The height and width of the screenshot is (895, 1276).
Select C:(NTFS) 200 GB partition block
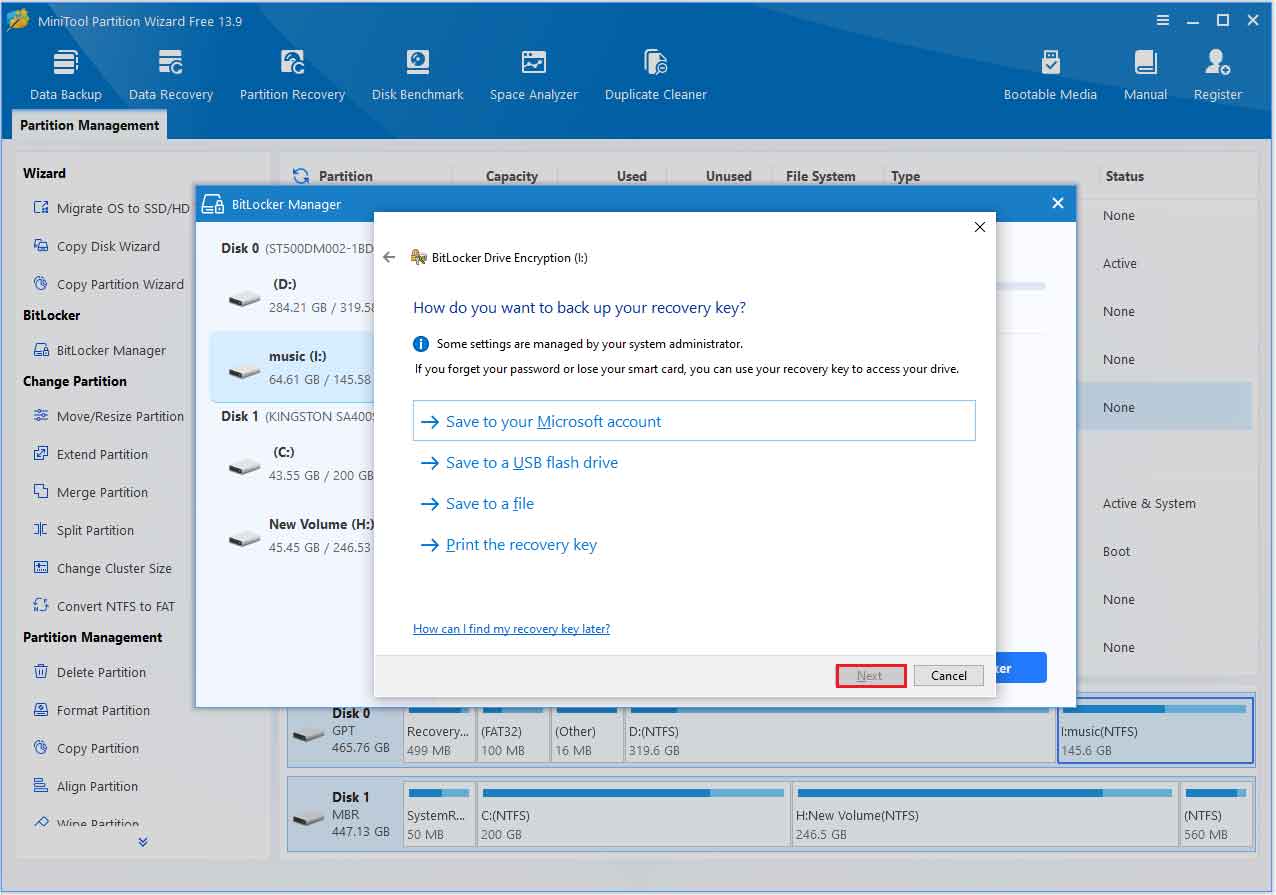[x=632, y=816]
